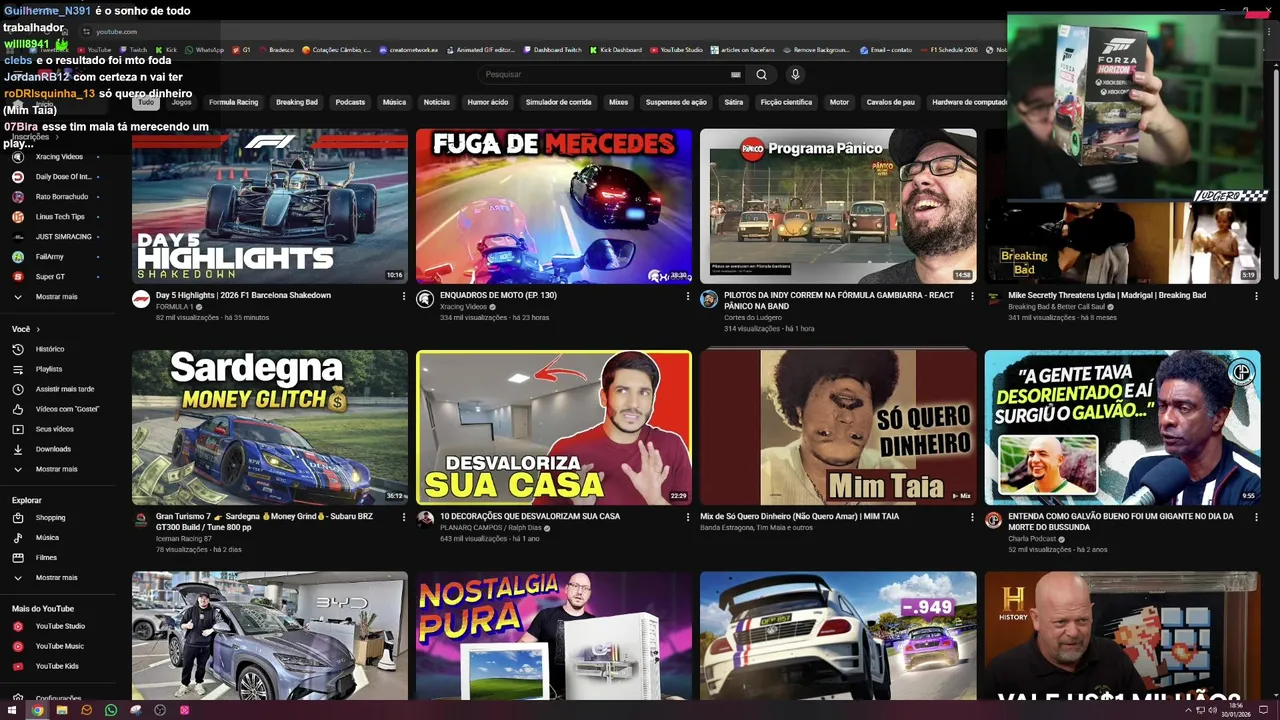Open Música under Explorar
The width and height of the screenshot is (1280, 720).
[x=47, y=538]
